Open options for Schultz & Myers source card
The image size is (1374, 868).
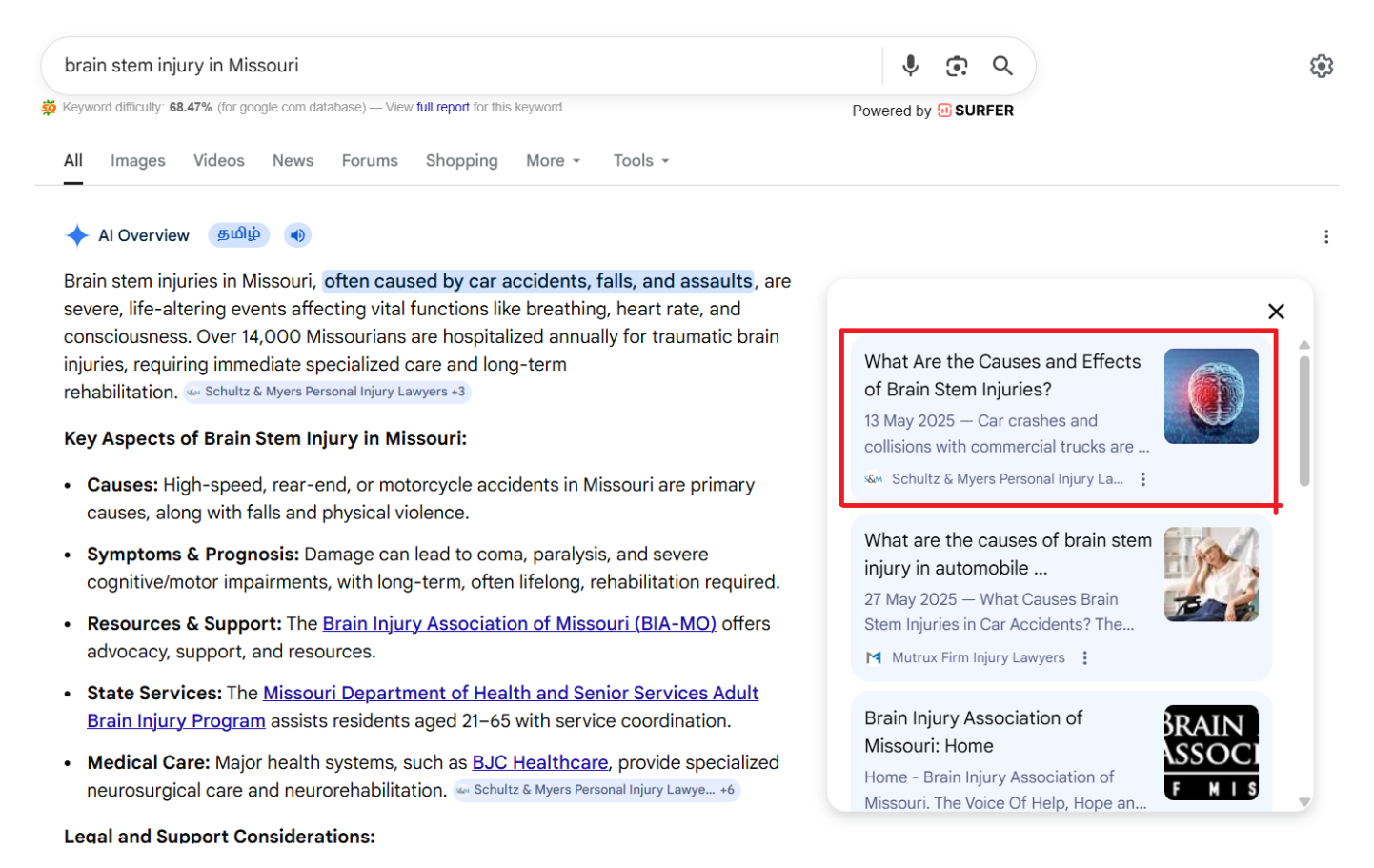[1143, 479]
